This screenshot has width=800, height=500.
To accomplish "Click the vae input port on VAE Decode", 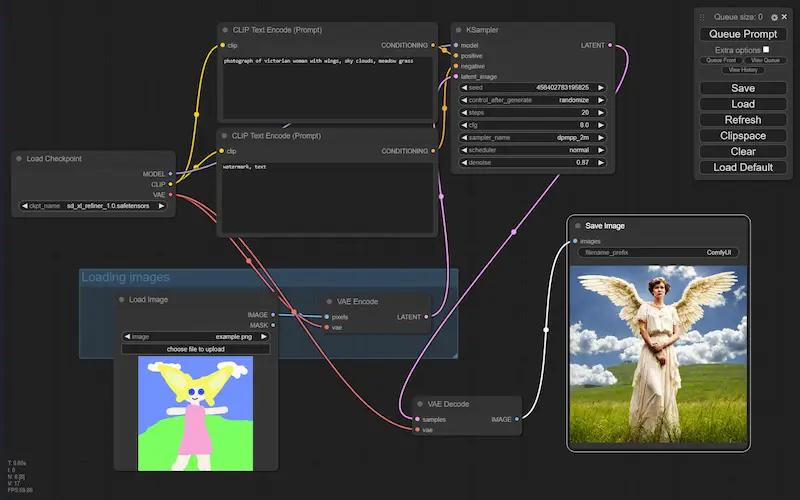I will coord(417,430).
